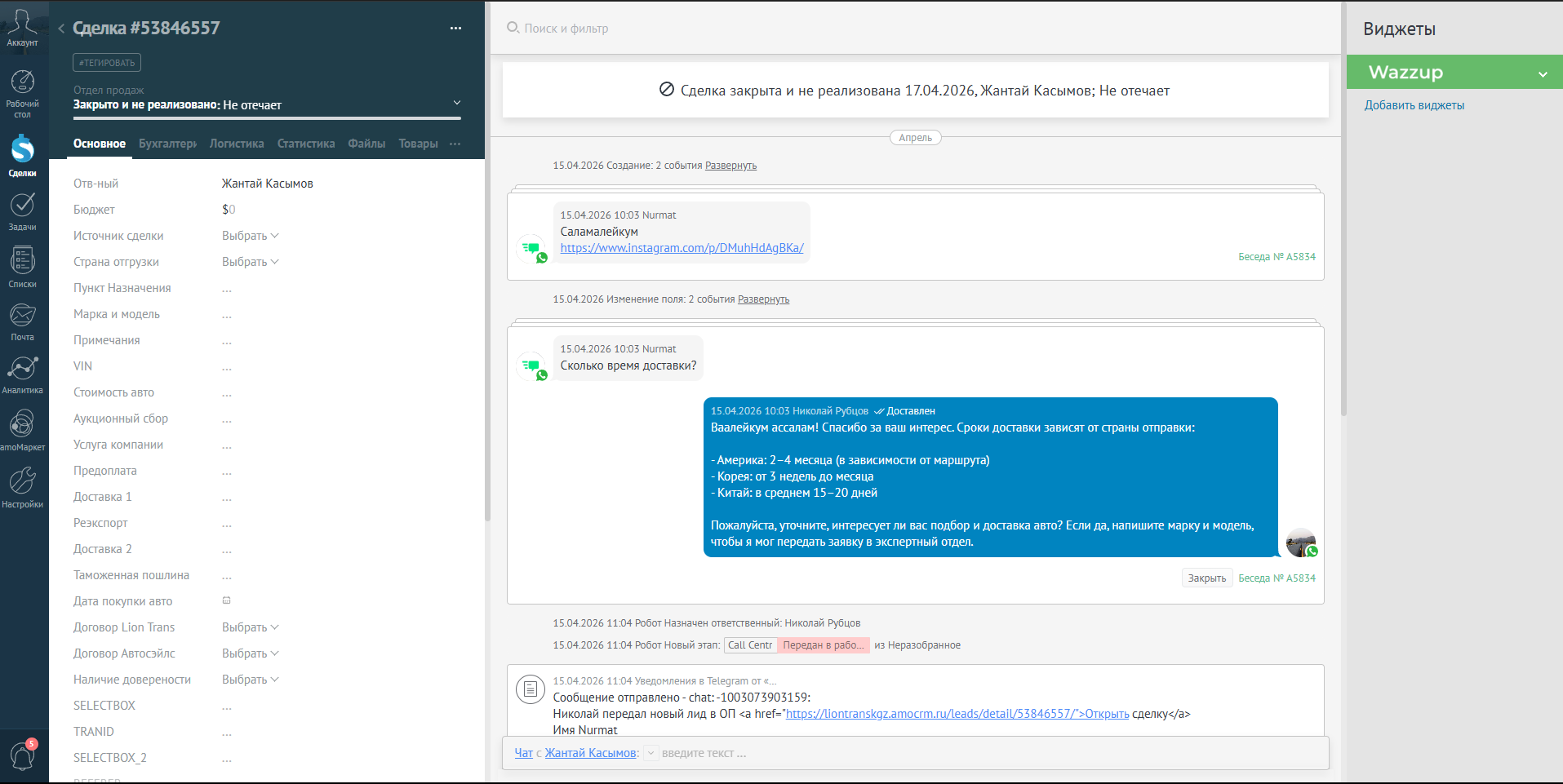Screen dimensions: 1563x784
Task: Click Добавить виджеты link
Action: [x=1414, y=105]
